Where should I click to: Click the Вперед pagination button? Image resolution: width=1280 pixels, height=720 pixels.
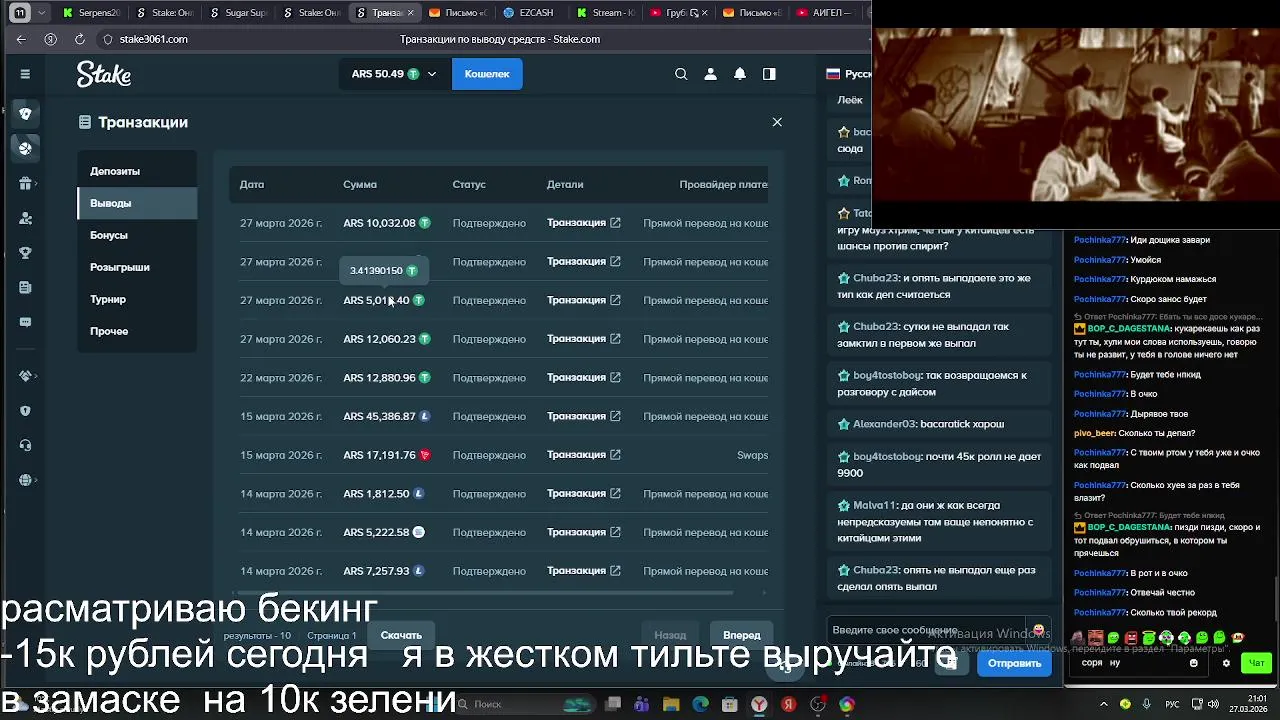point(742,635)
